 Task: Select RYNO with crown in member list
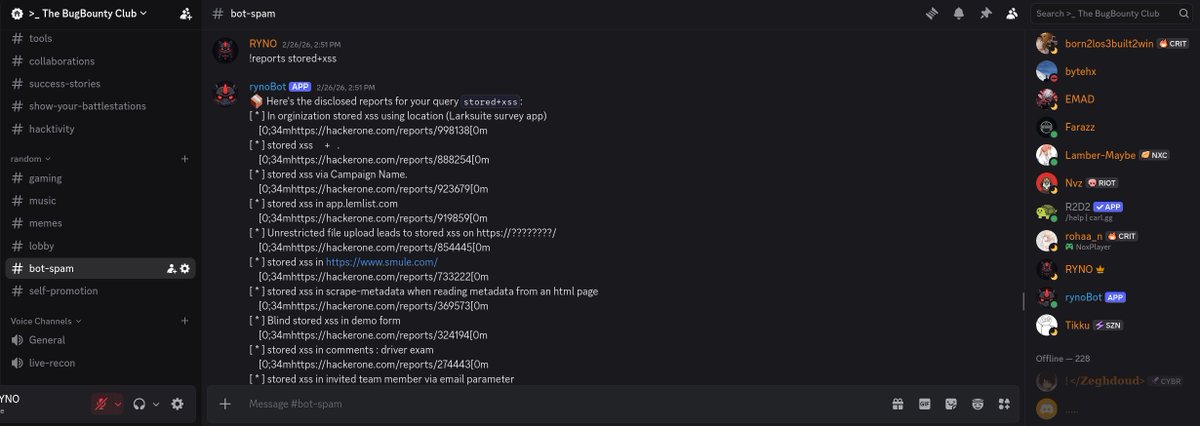(1114, 269)
